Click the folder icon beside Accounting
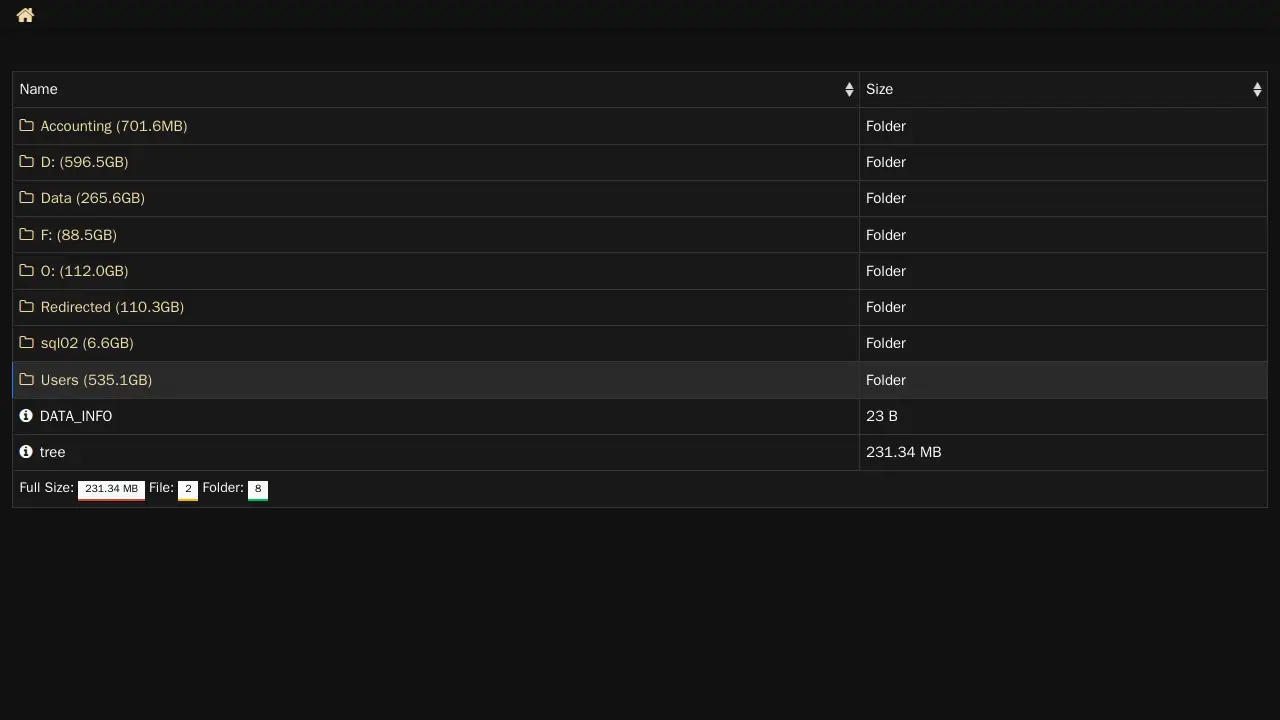The image size is (1280, 720). (27, 126)
